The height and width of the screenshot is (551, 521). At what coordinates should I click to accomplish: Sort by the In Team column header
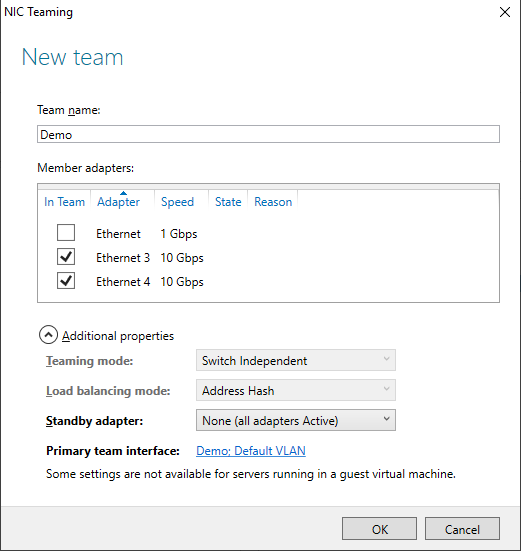[64, 202]
